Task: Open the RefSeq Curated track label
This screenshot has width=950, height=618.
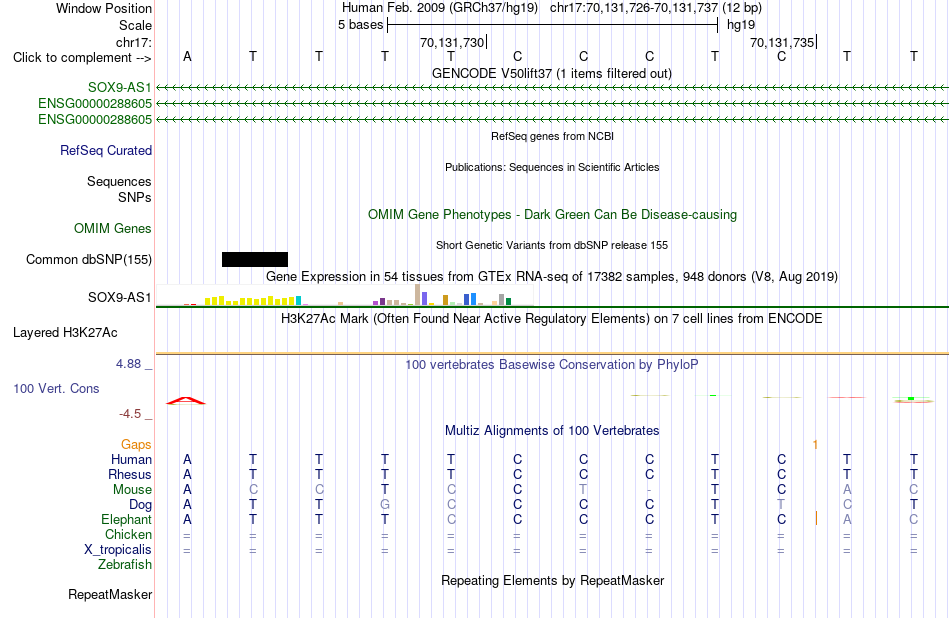Action: click(x=106, y=150)
